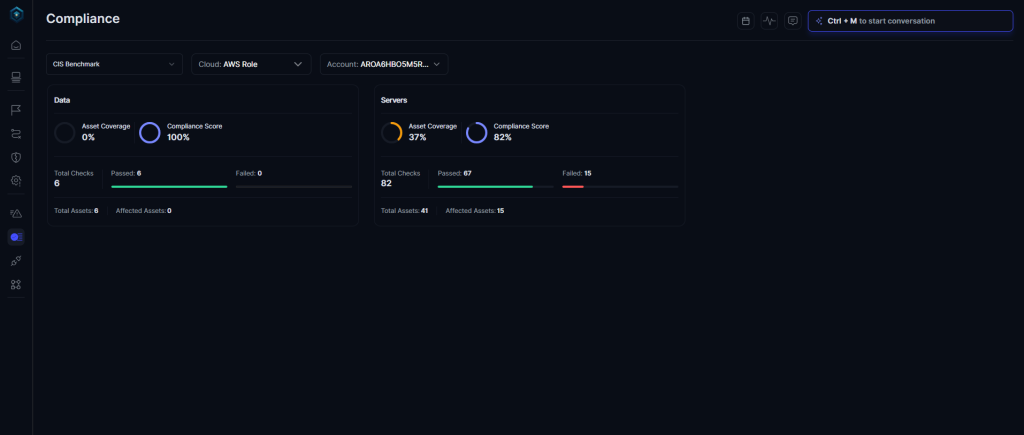Click the home icon in the sidebar
1024x435 pixels.
(16, 45)
